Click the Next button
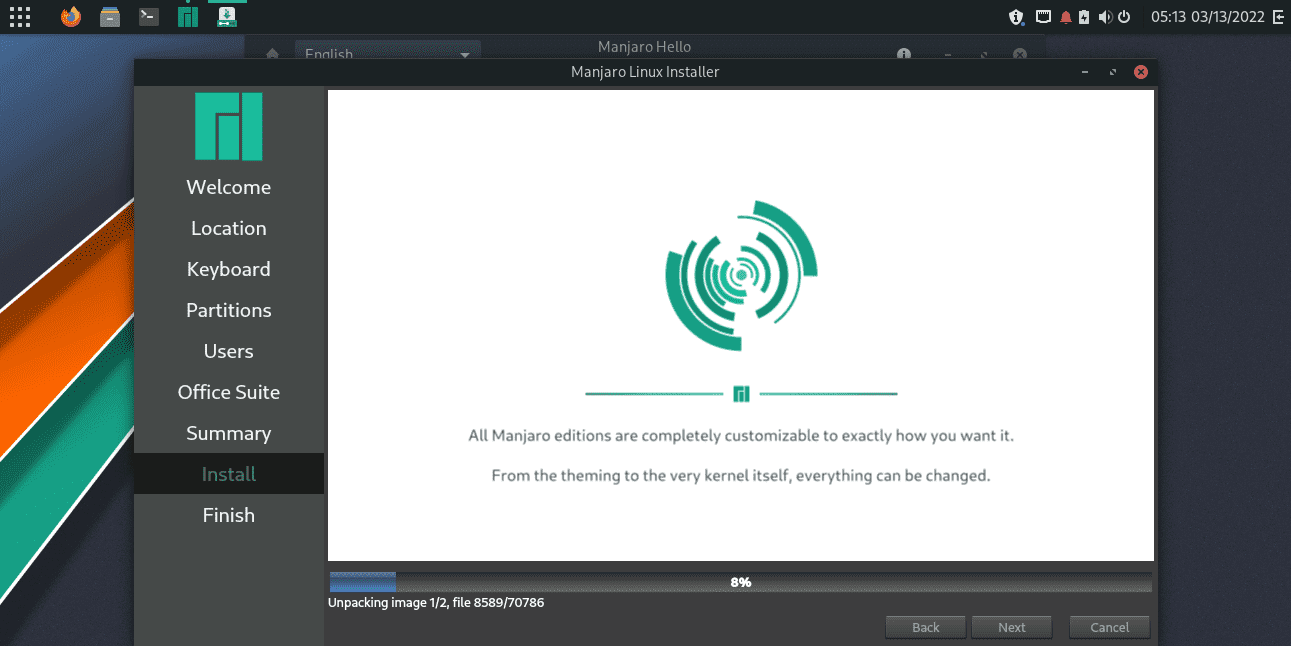Screen dimensions: 1291x646 pos(1012,627)
